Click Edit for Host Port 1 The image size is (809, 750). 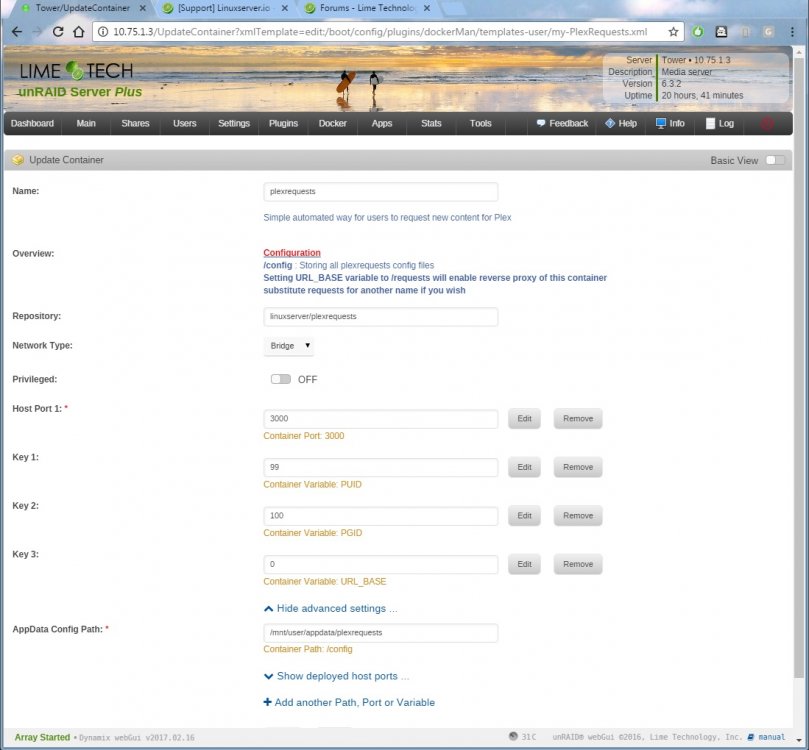524,419
